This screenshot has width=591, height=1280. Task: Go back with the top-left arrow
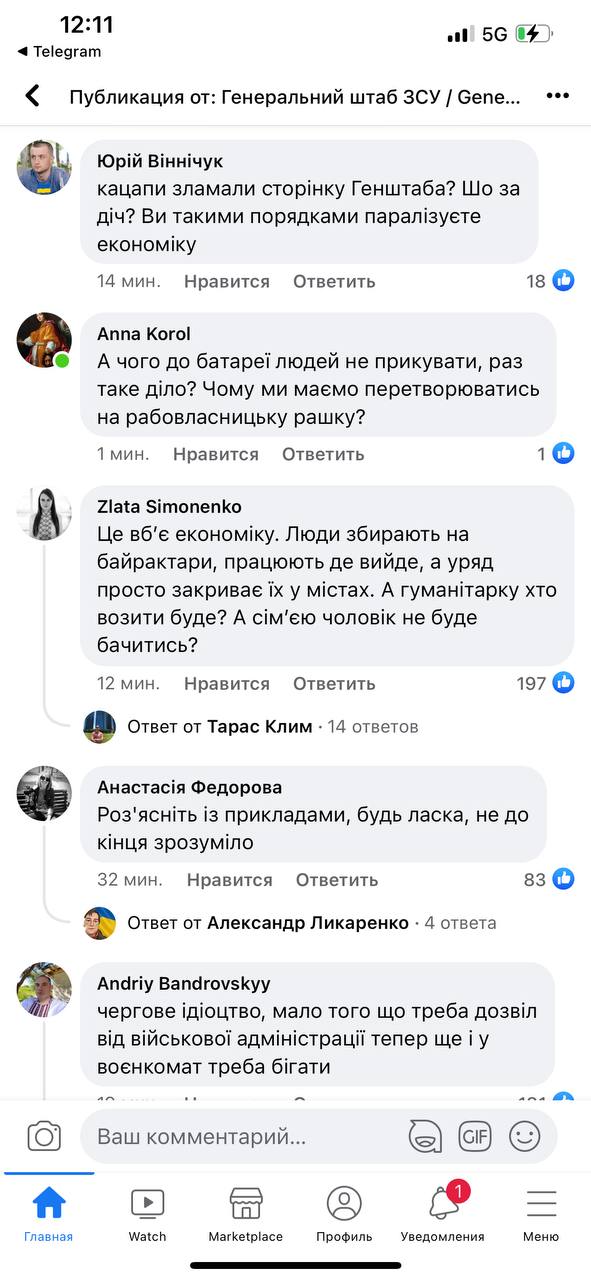tap(31, 95)
